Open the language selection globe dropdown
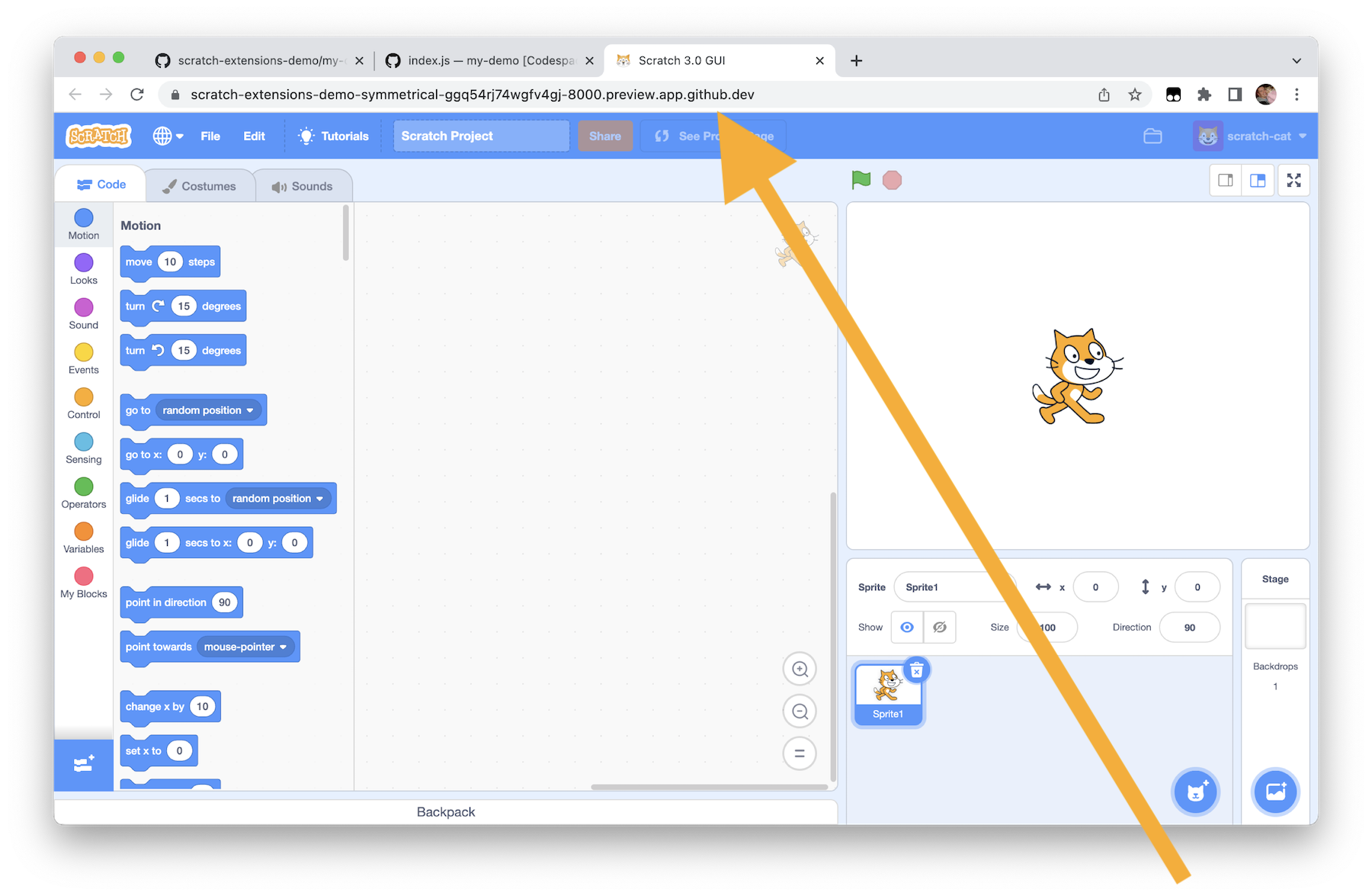The image size is (1372, 896). [168, 136]
